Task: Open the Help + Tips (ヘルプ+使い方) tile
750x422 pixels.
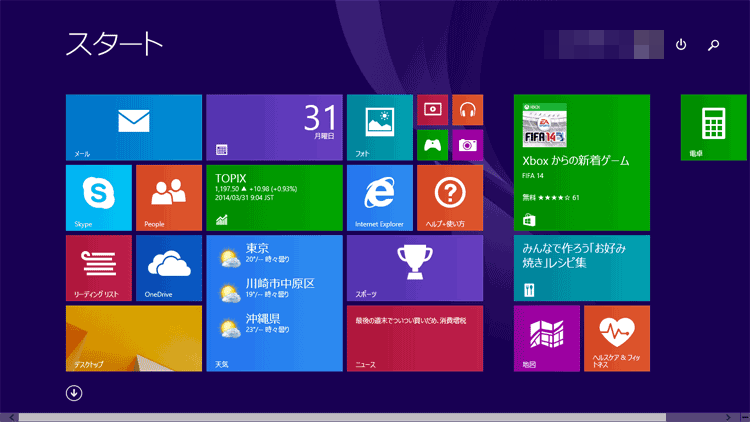Action: click(x=450, y=198)
